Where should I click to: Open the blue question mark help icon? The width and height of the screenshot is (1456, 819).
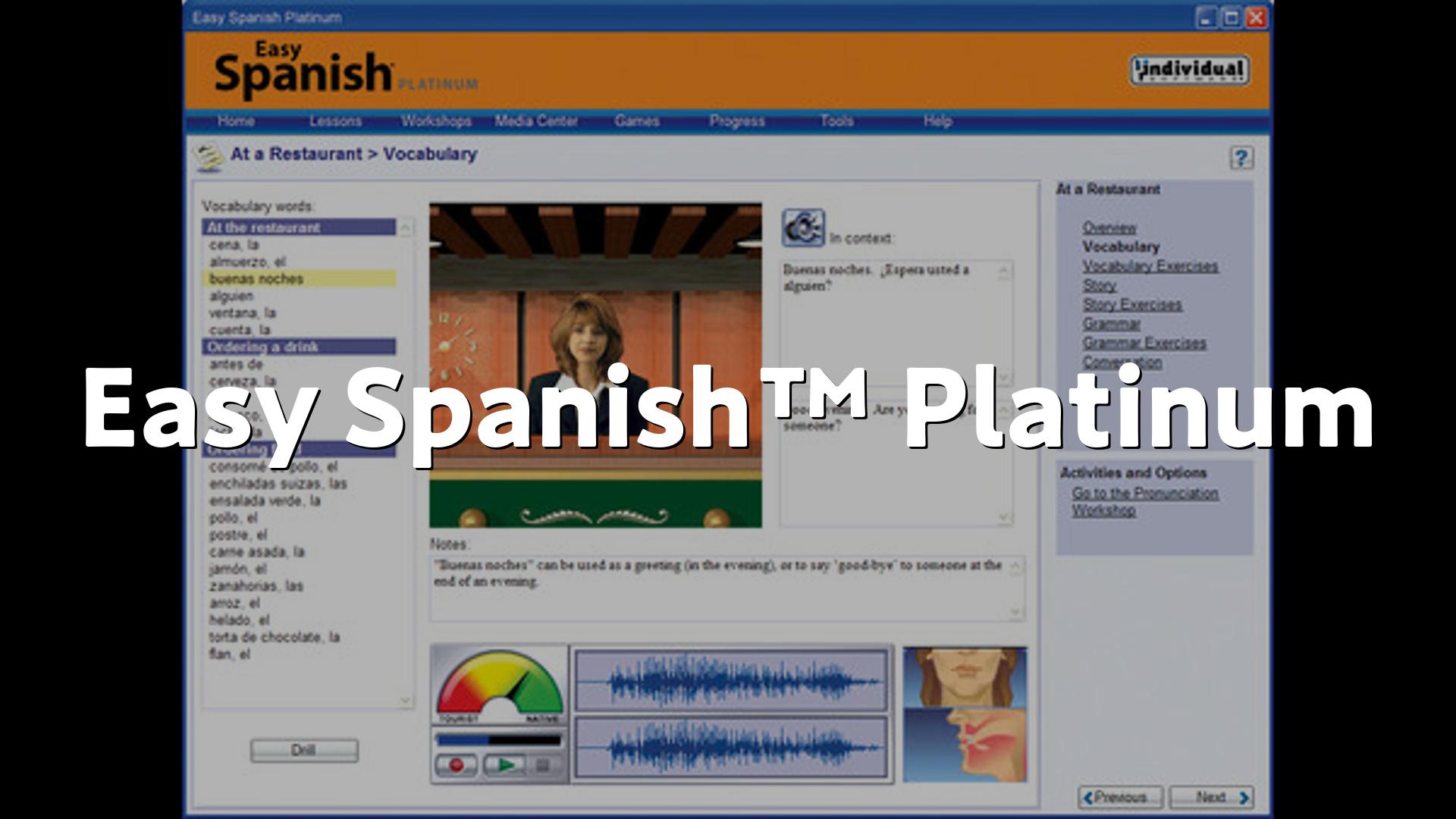coord(1241,158)
